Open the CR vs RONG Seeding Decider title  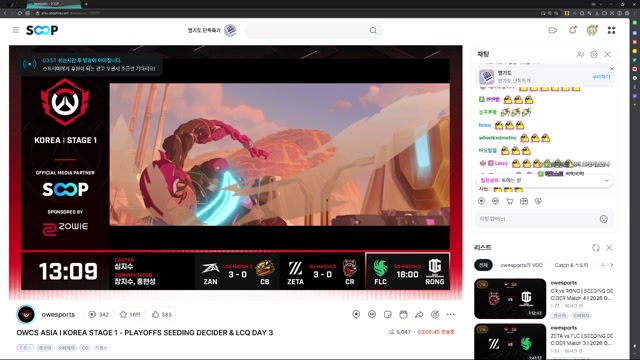[x=582, y=294]
